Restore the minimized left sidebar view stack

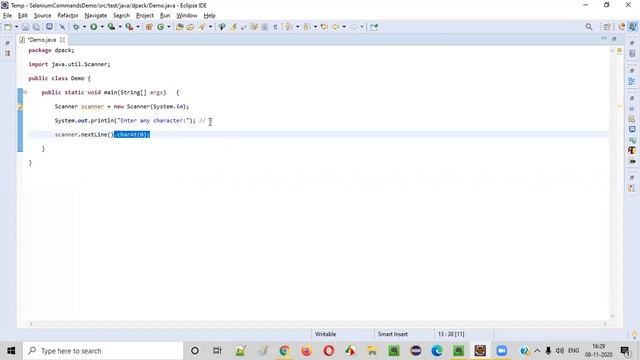7,43
